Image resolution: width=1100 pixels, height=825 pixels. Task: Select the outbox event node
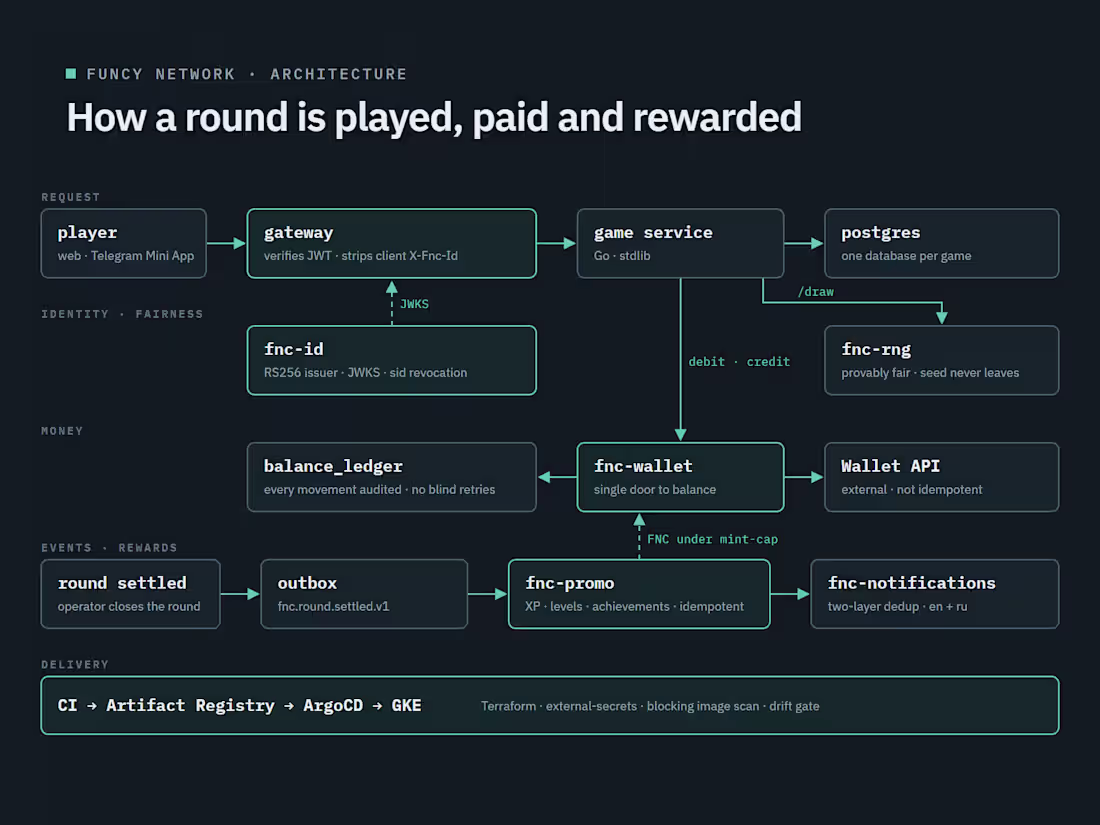click(x=364, y=594)
